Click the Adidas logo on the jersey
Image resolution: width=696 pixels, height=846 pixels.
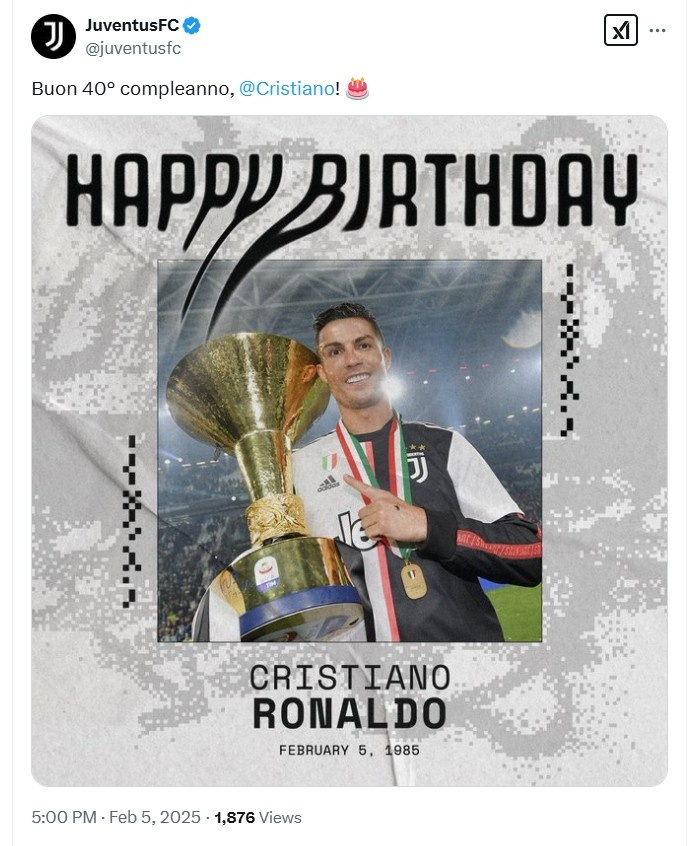tap(328, 483)
